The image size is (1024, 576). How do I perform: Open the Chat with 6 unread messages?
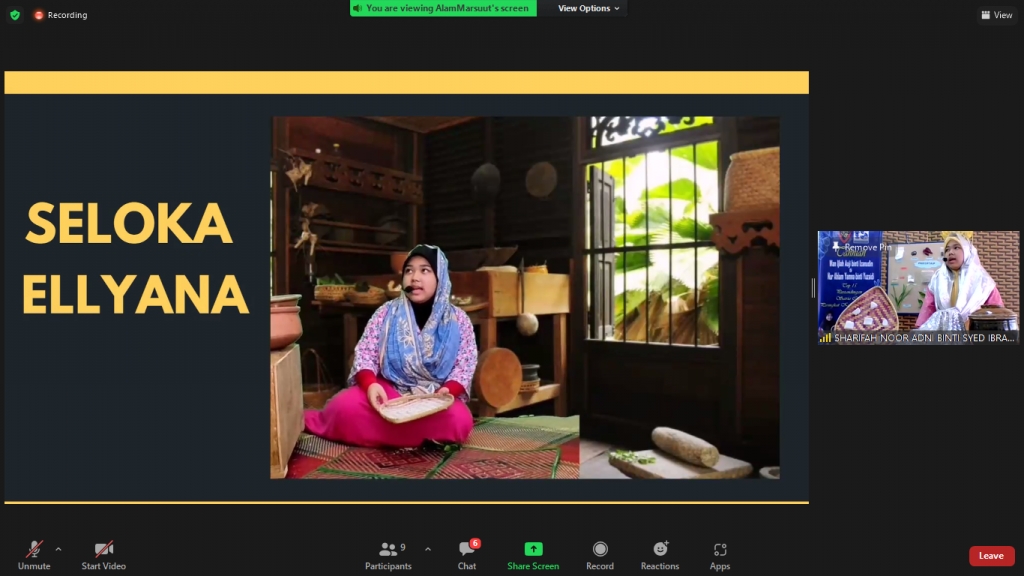point(466,554)
